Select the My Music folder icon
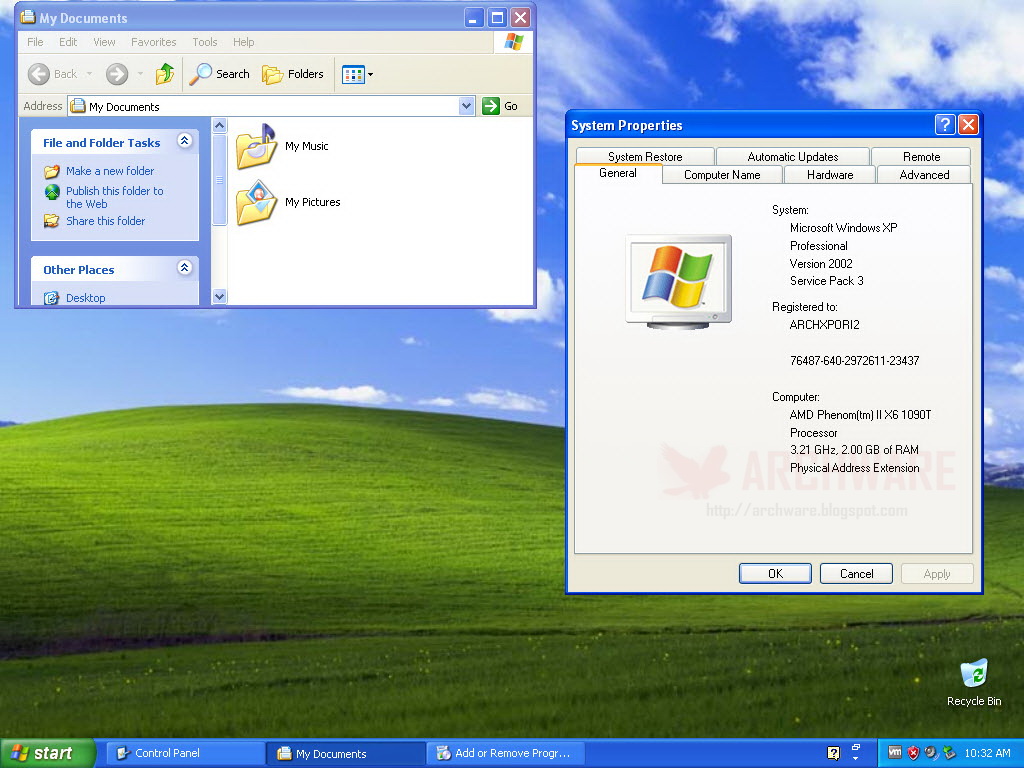This screenshot has height=768, width=1024. pos(256,146)
